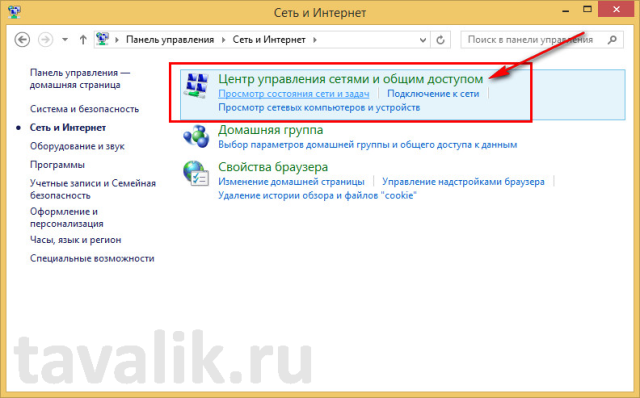Open Панель управления — домашняя страница link
This screenshot has width=640, height=398.
click(80, 79)
